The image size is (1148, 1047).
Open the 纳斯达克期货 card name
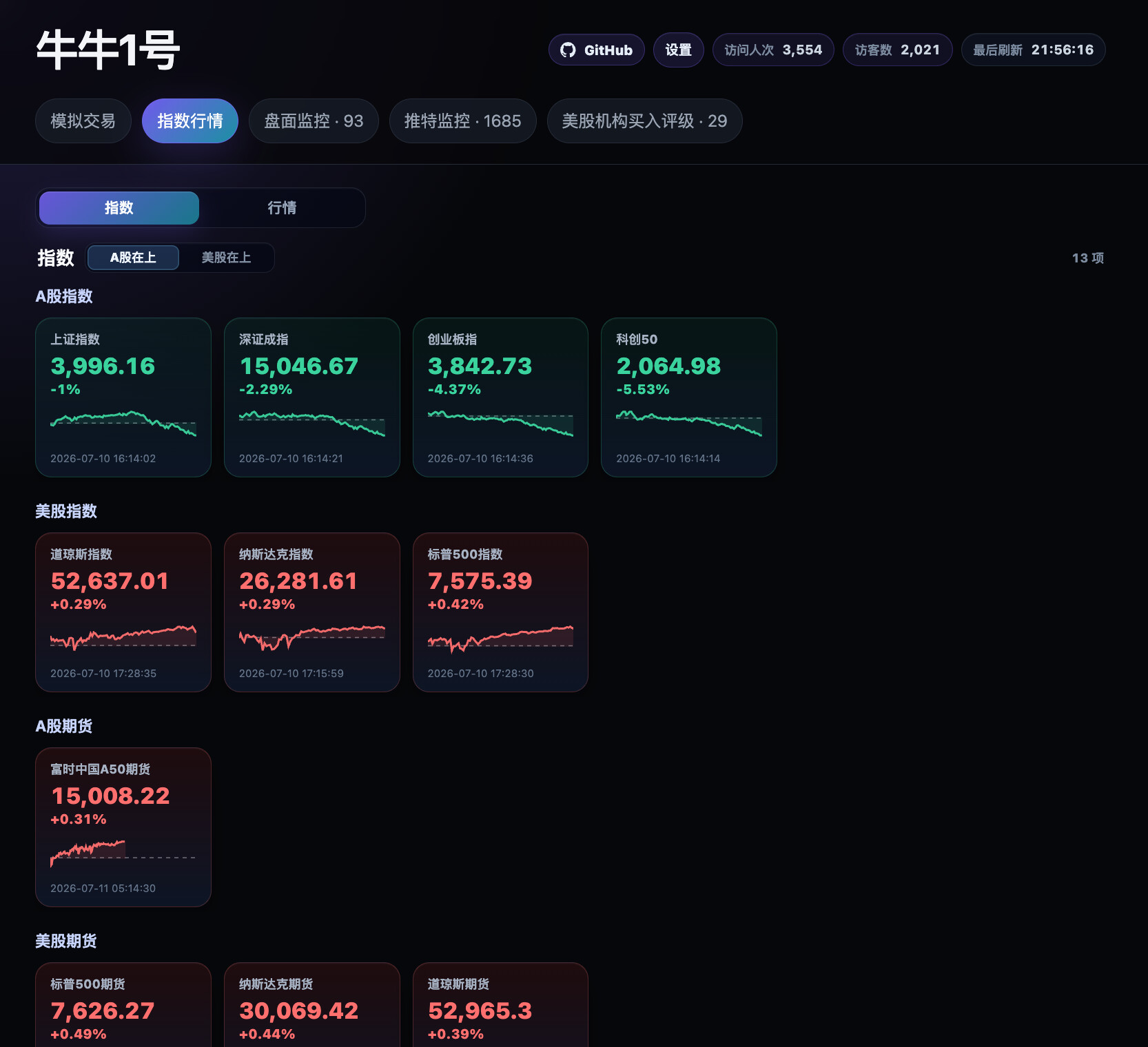point(276,984)
